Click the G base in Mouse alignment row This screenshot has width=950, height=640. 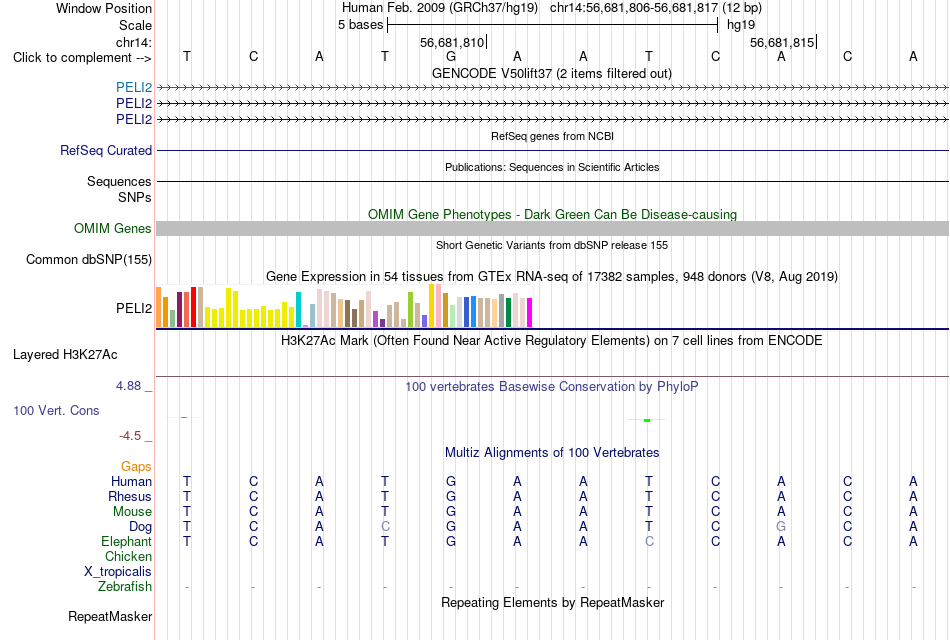451,512
